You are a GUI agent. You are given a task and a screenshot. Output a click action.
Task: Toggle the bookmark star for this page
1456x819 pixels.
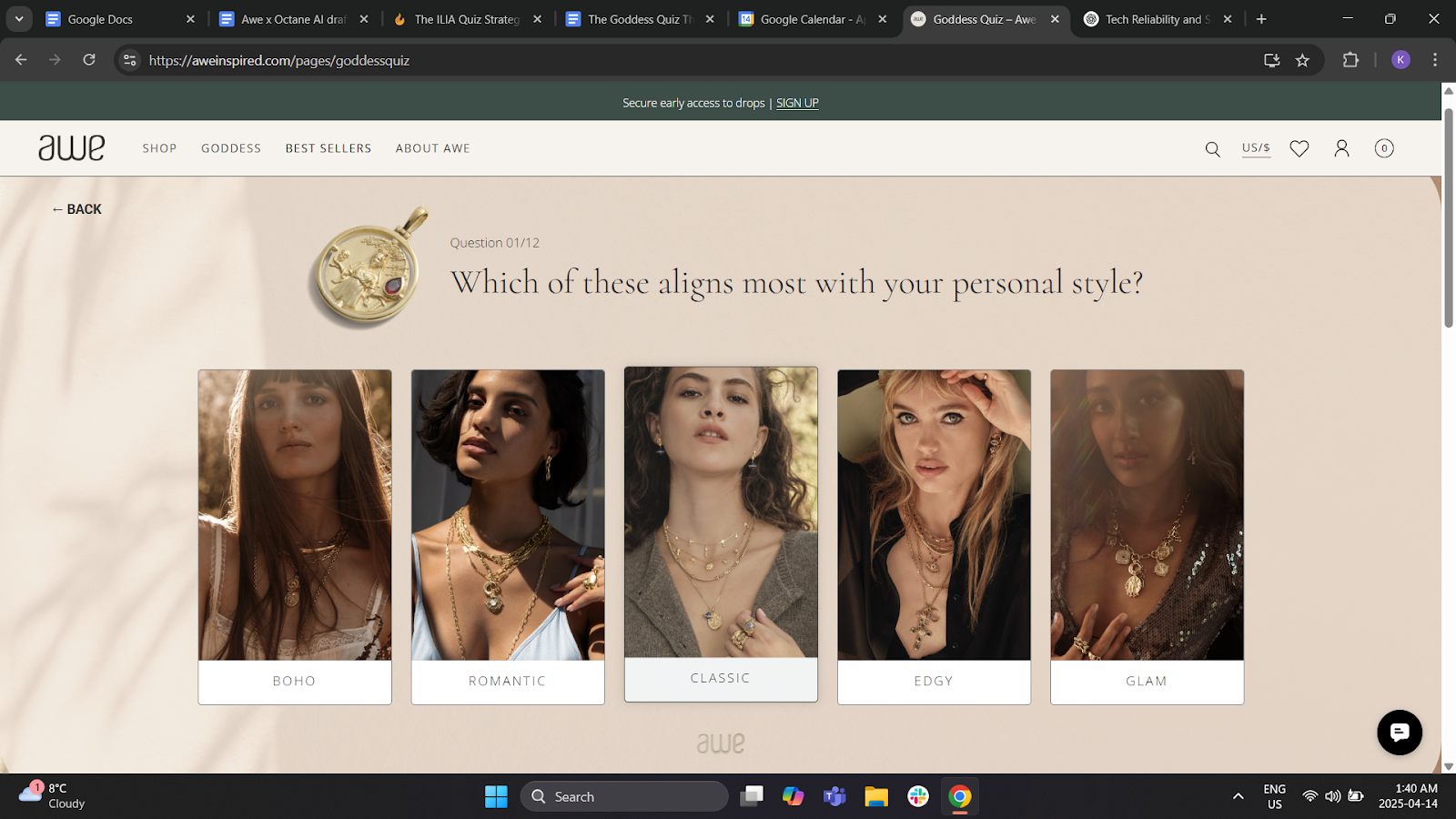coord(1303,60)
